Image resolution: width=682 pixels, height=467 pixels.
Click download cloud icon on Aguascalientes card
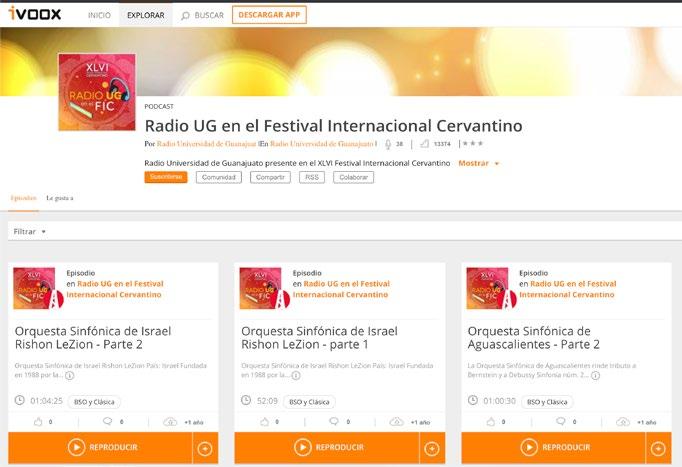pyautogui.click(x=623, y=422)
